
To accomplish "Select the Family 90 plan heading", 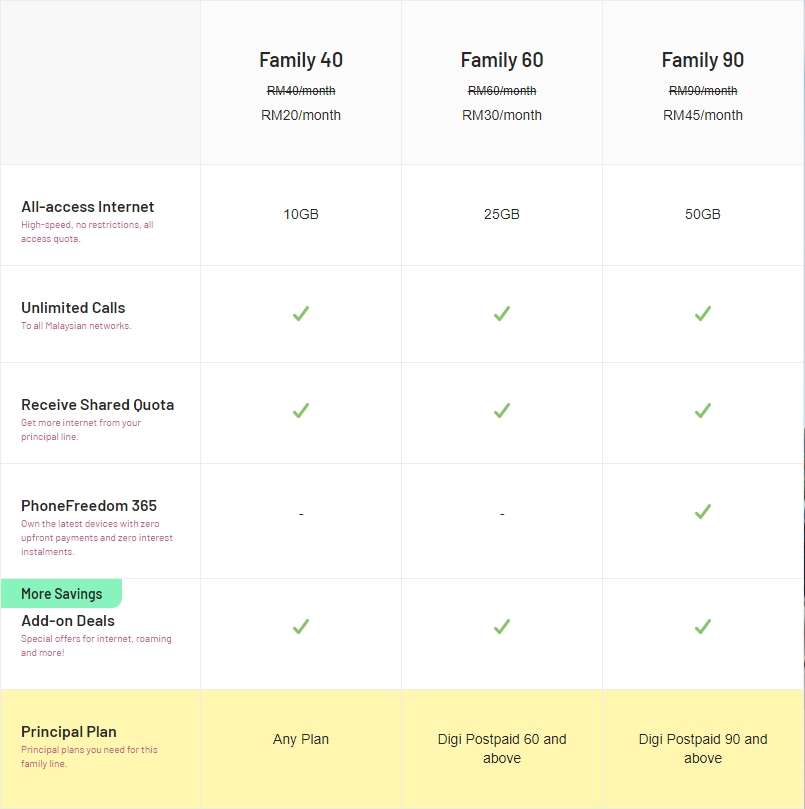I will 703,60.
